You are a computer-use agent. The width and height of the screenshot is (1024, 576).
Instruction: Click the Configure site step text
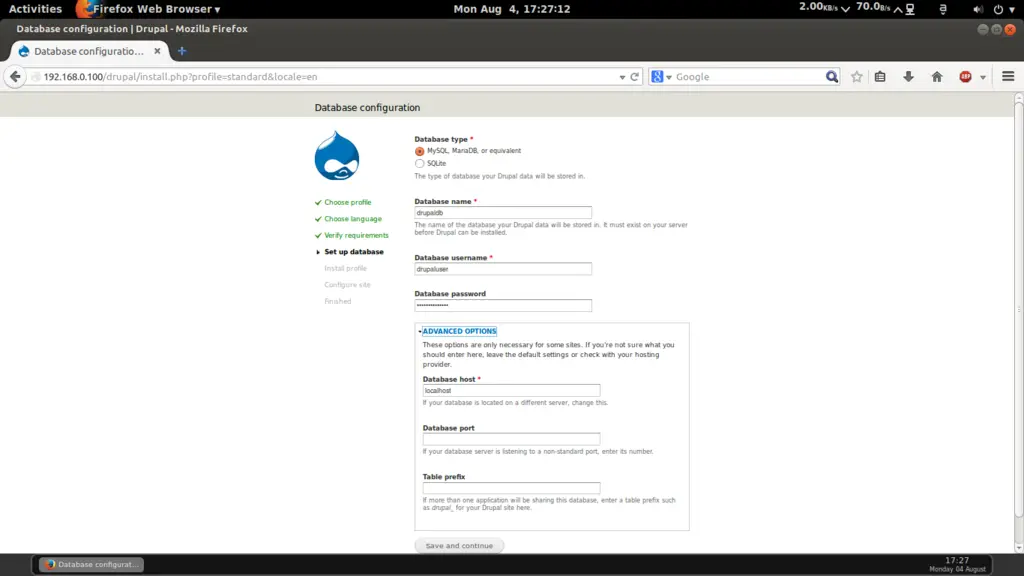pyautogui.click(x=347, y=285)
